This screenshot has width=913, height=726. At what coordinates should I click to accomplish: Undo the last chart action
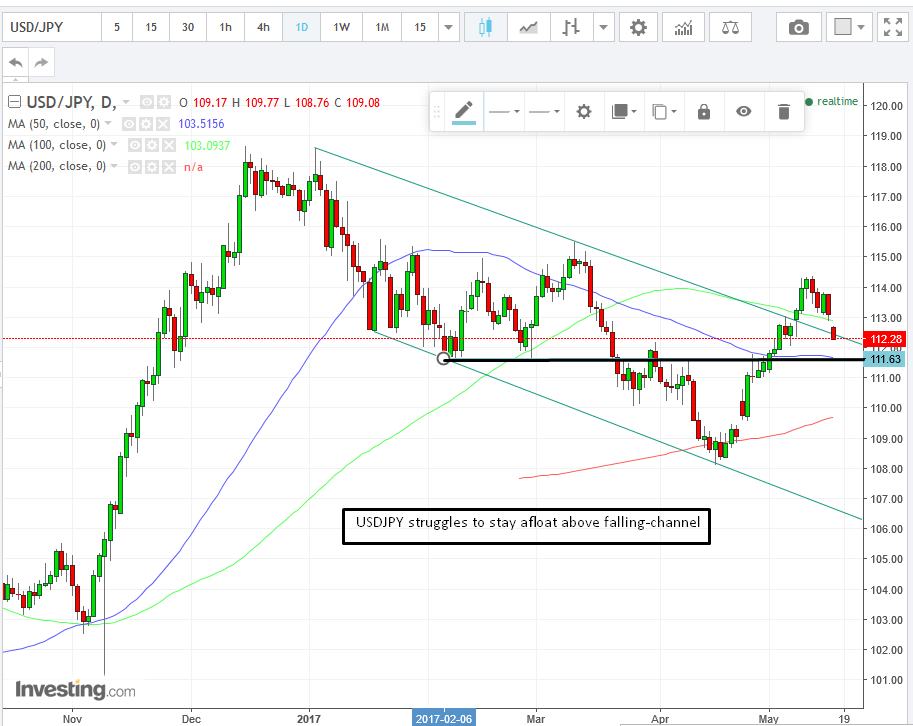16,62
